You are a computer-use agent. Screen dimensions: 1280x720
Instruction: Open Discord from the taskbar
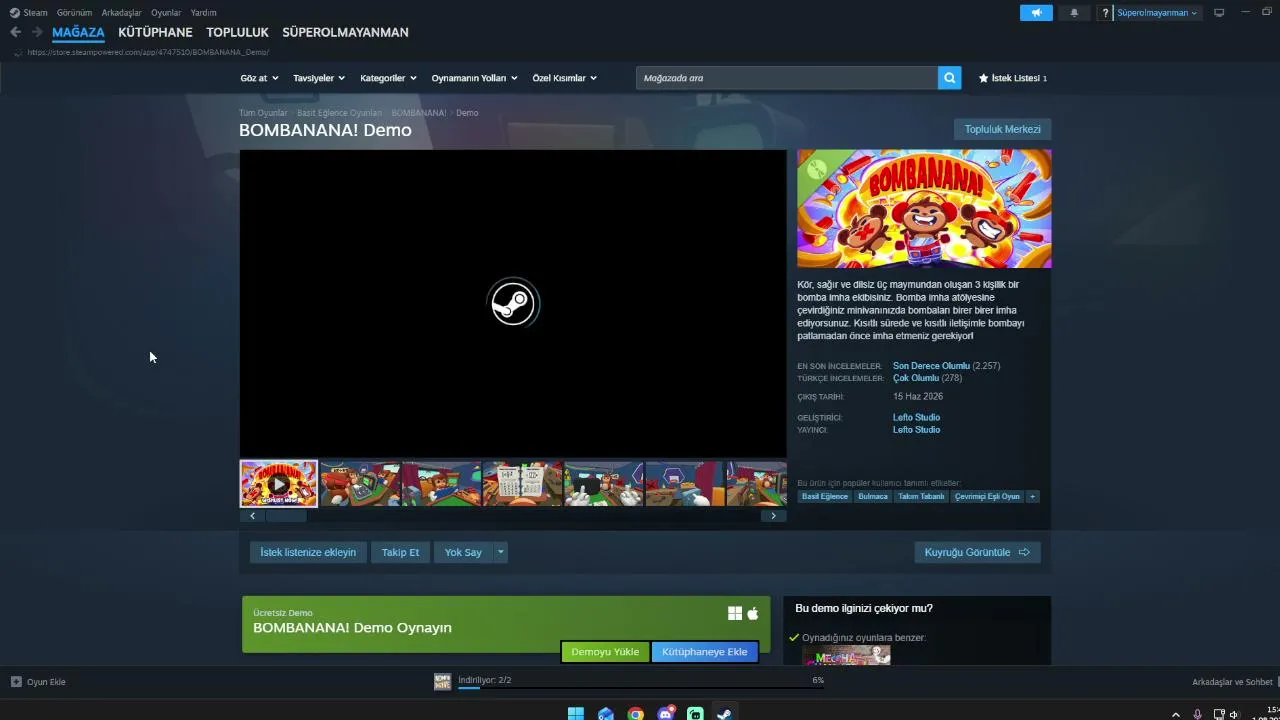(666, 714)
